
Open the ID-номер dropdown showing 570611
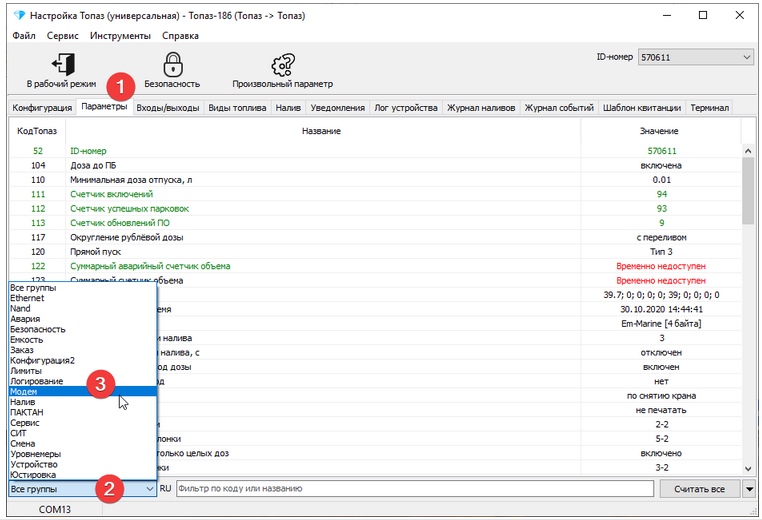[695, 58]
